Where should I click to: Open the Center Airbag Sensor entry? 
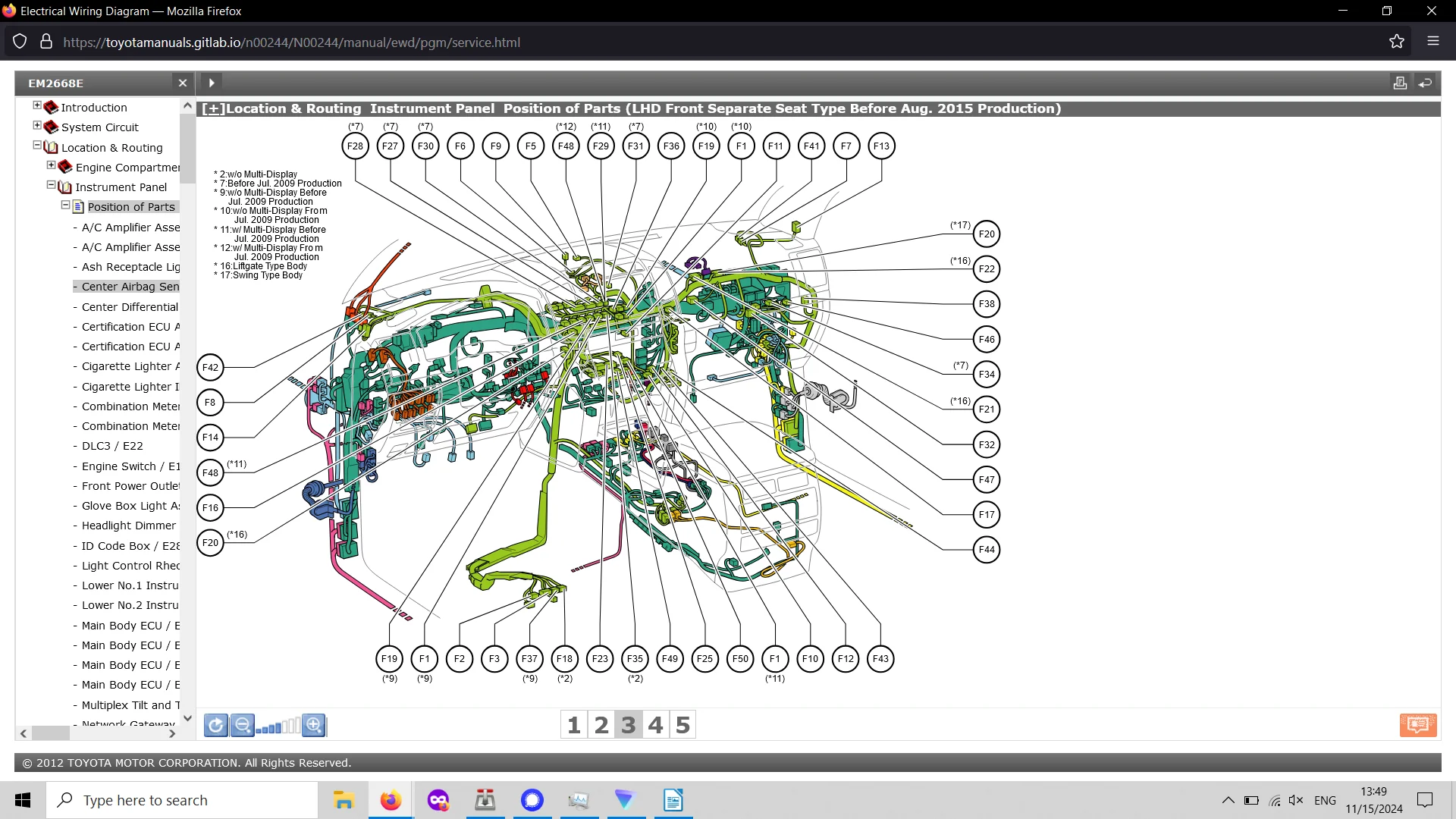click(x=130, y=287)
